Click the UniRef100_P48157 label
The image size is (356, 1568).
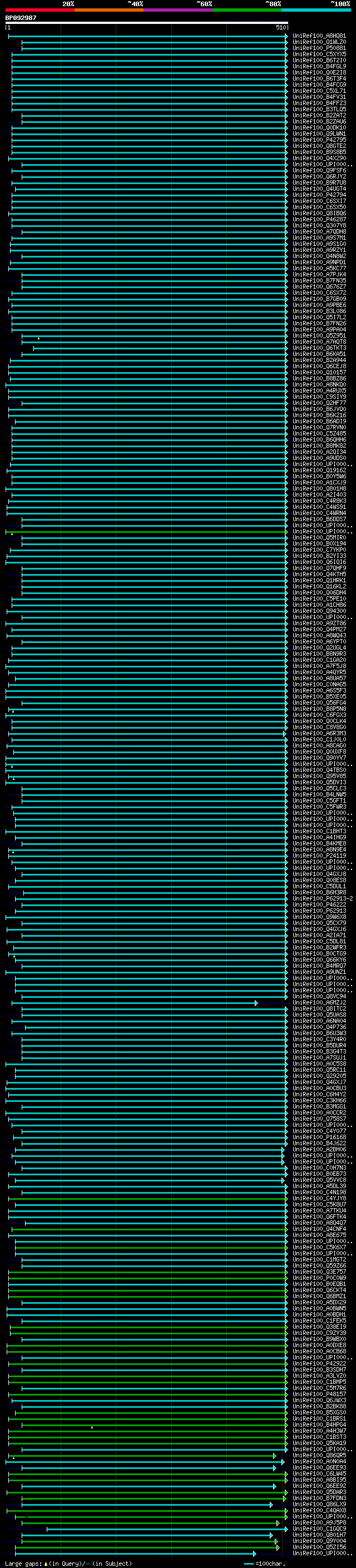(x=319, y=1394)
